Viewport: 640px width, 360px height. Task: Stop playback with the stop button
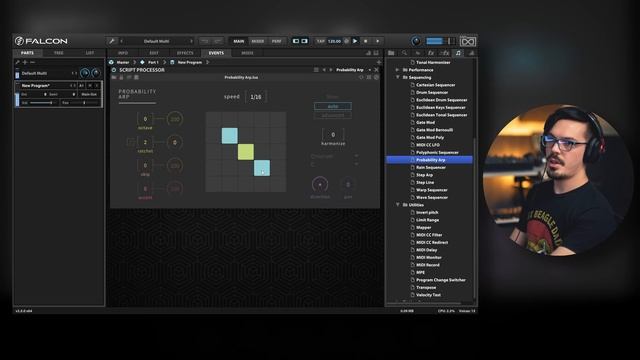(x=366, y=41)
